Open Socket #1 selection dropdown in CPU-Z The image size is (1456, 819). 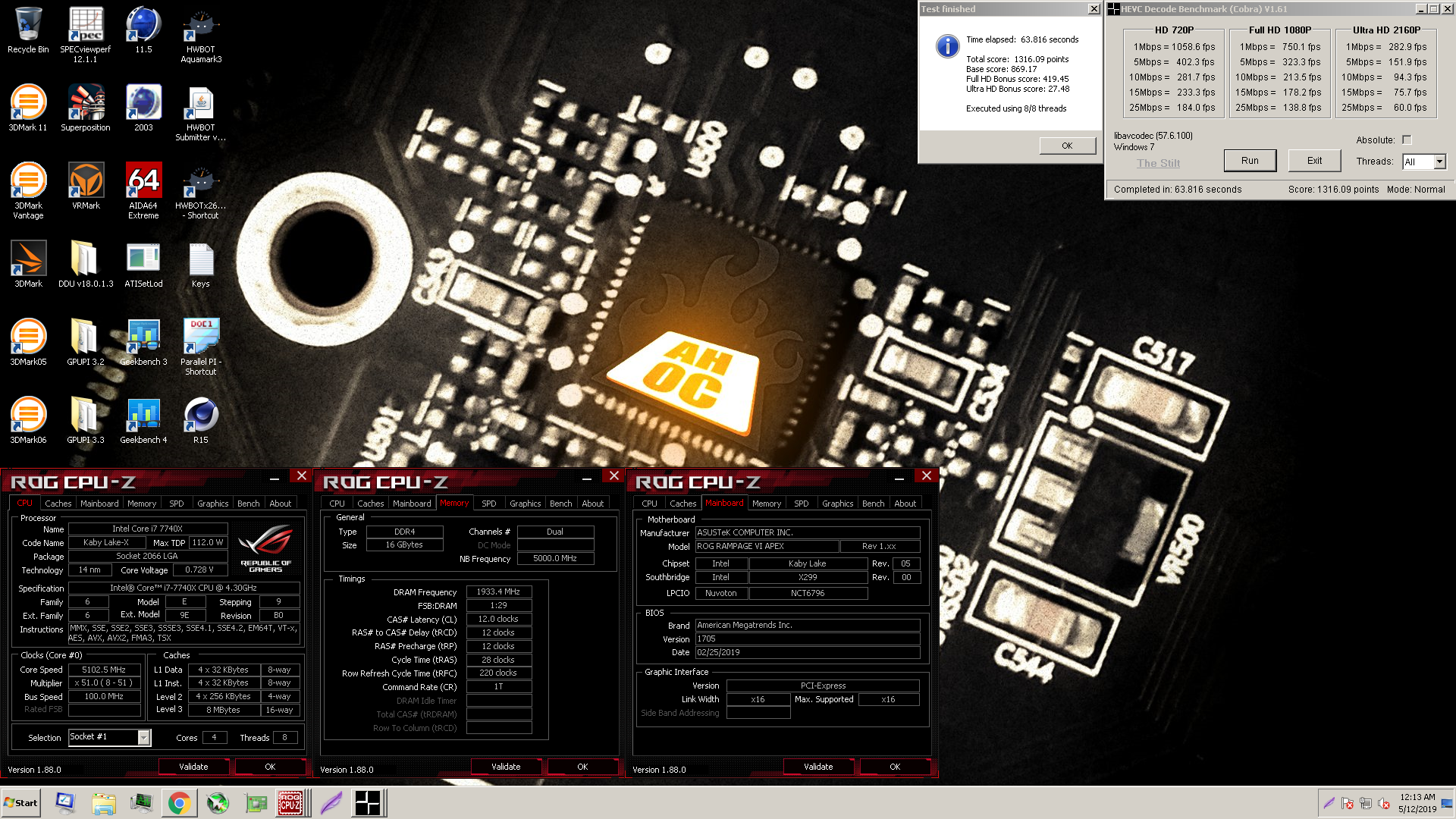[143, 737]
